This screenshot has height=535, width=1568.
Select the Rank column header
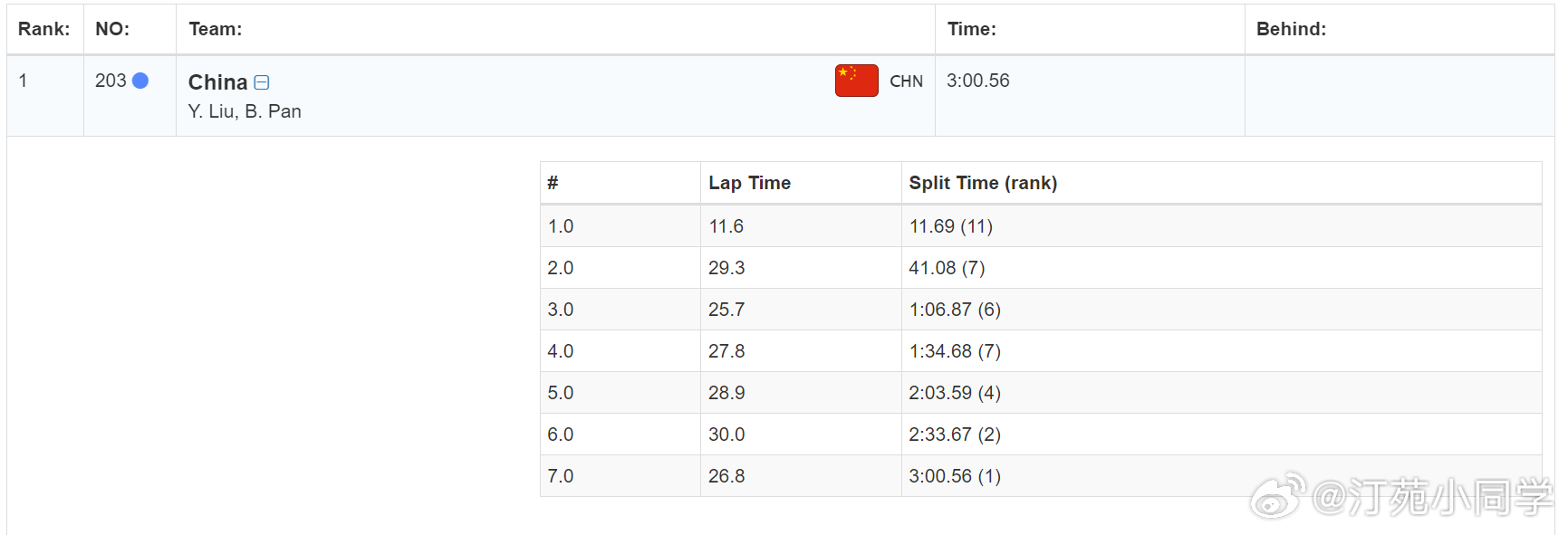click(x=43, y=29)
